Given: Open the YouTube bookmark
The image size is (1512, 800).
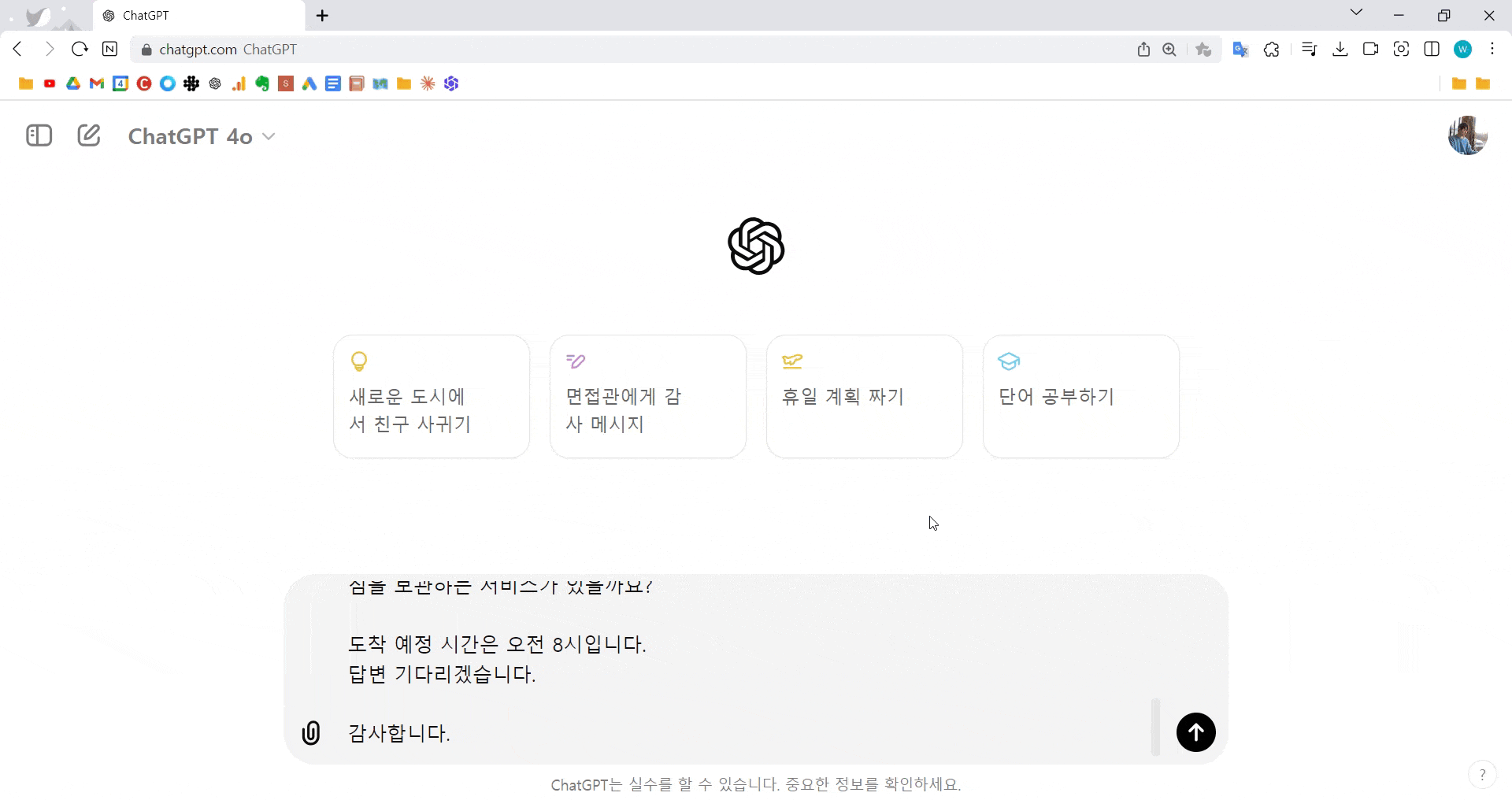Looking at the screenshot, I should point(50,83).
